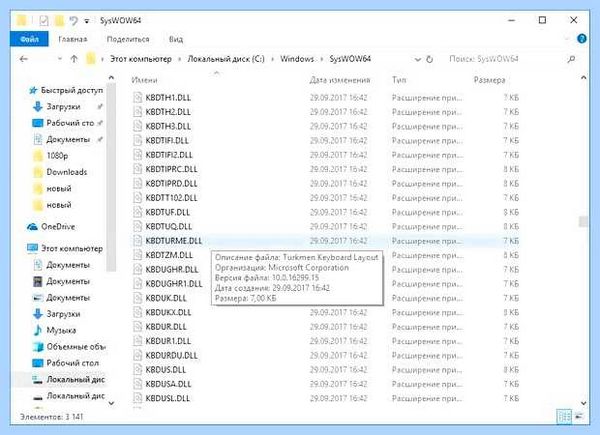
Task: Click file list scrollbar up arrow
Action: [x=583, y=78]
